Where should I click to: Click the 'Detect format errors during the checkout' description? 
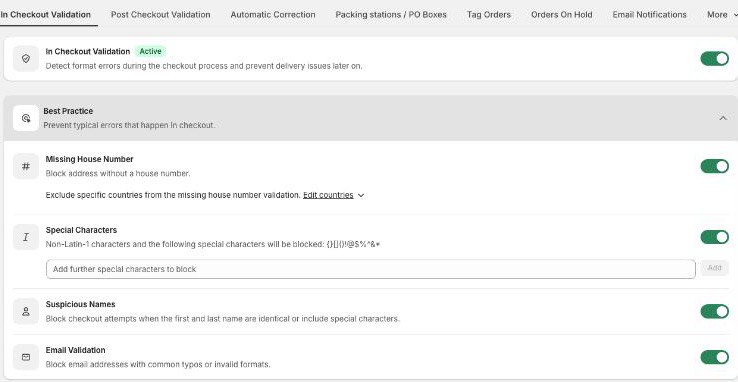[204, 66]
